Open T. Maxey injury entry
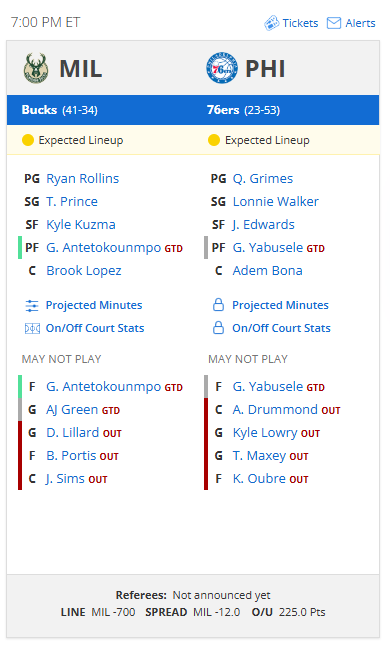 click(259, 456)
